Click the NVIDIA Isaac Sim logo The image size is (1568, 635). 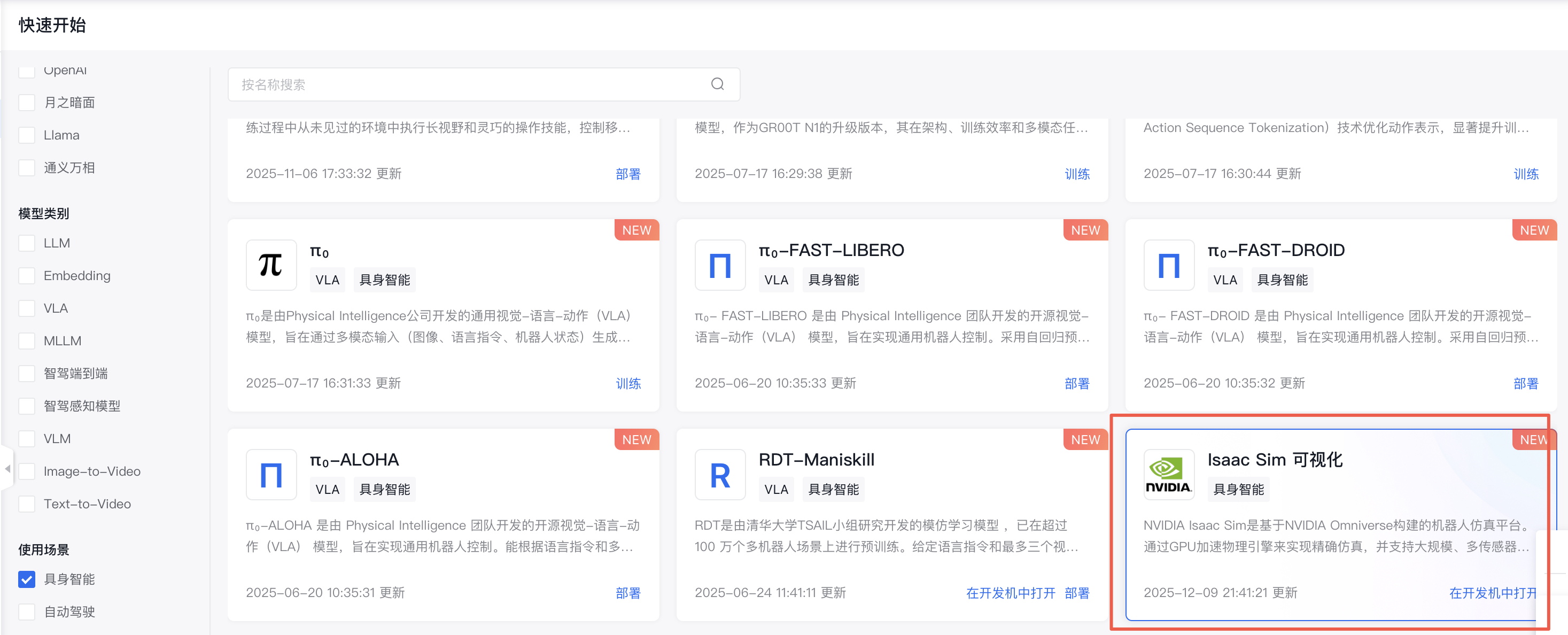click(x=1168, y=474)
